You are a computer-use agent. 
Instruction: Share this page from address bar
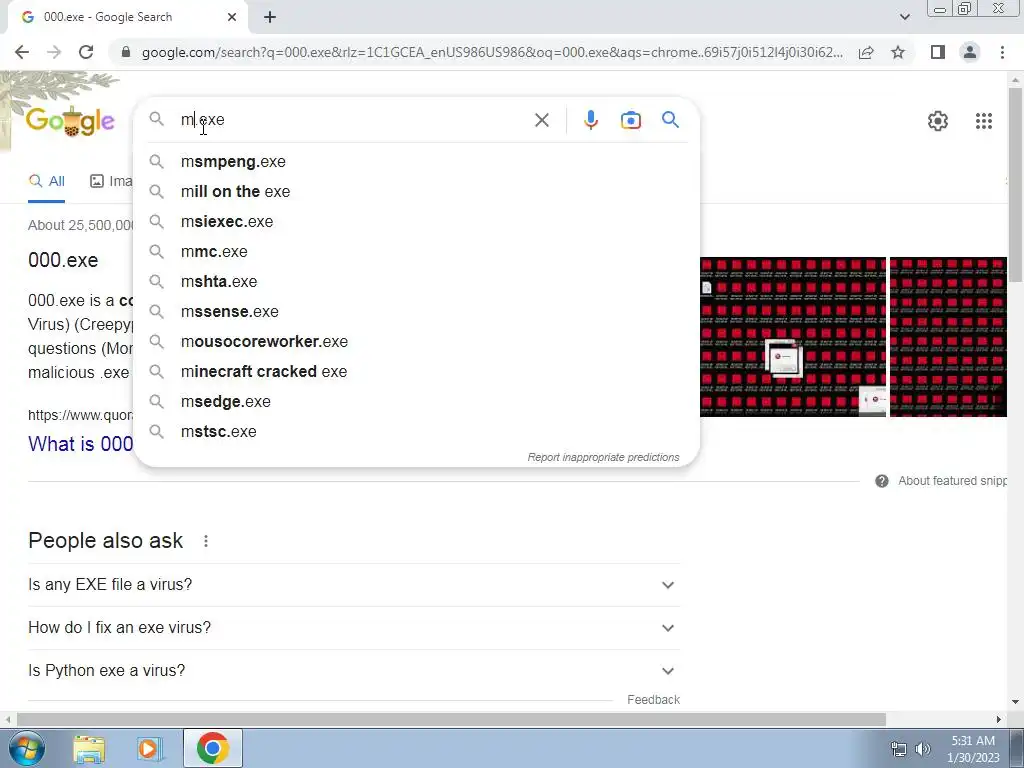(x=866, y=52)
